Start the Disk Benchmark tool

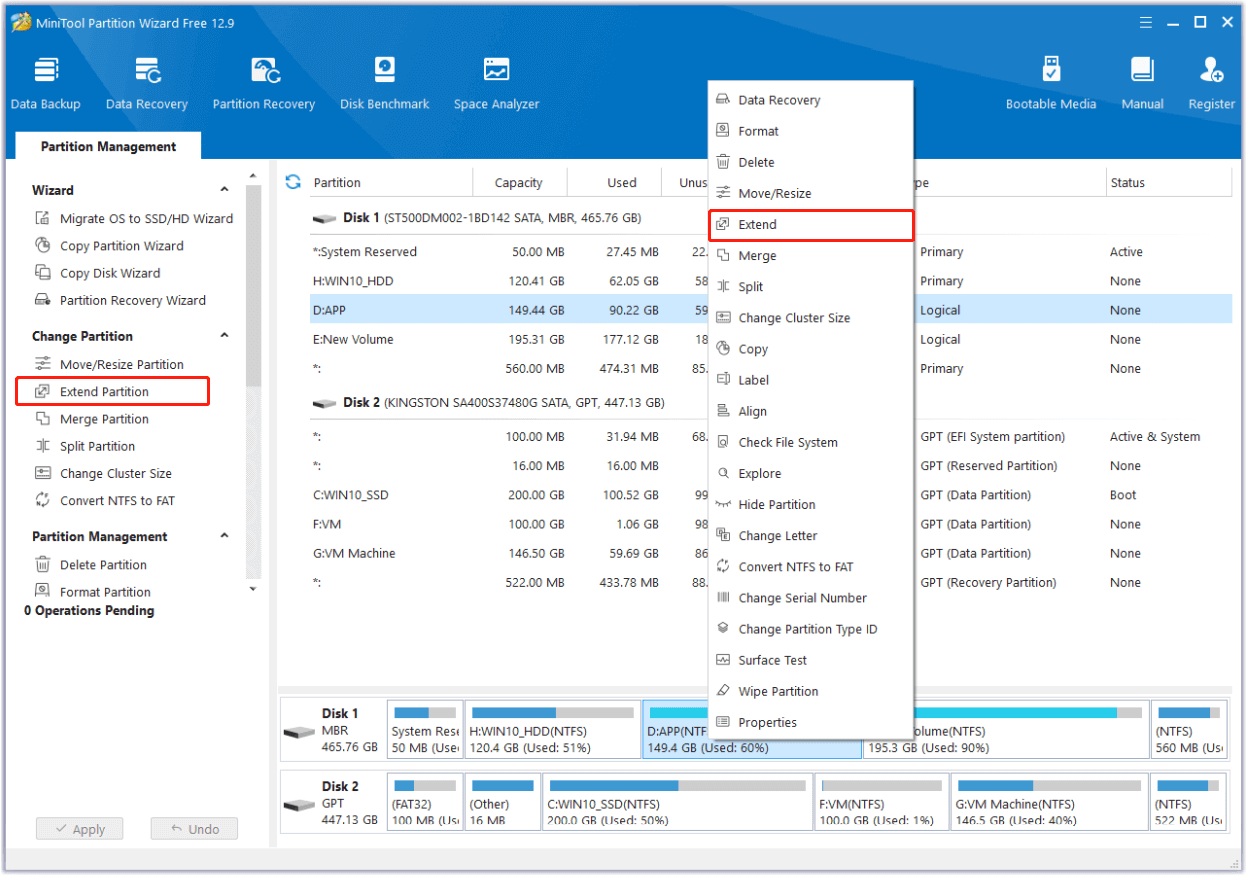coord(385,84)
